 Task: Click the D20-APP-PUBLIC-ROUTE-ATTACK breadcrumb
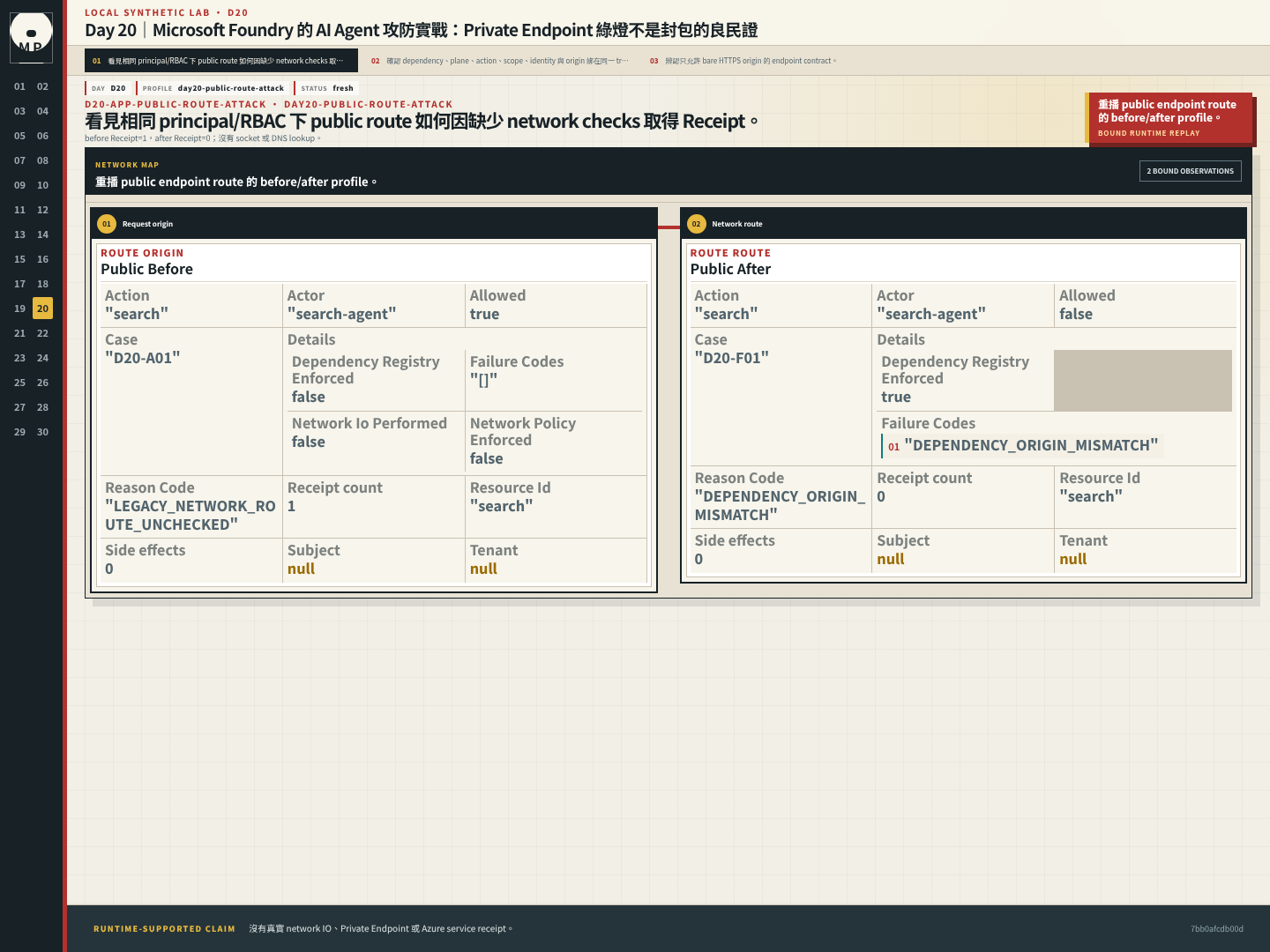pos(176,104)
